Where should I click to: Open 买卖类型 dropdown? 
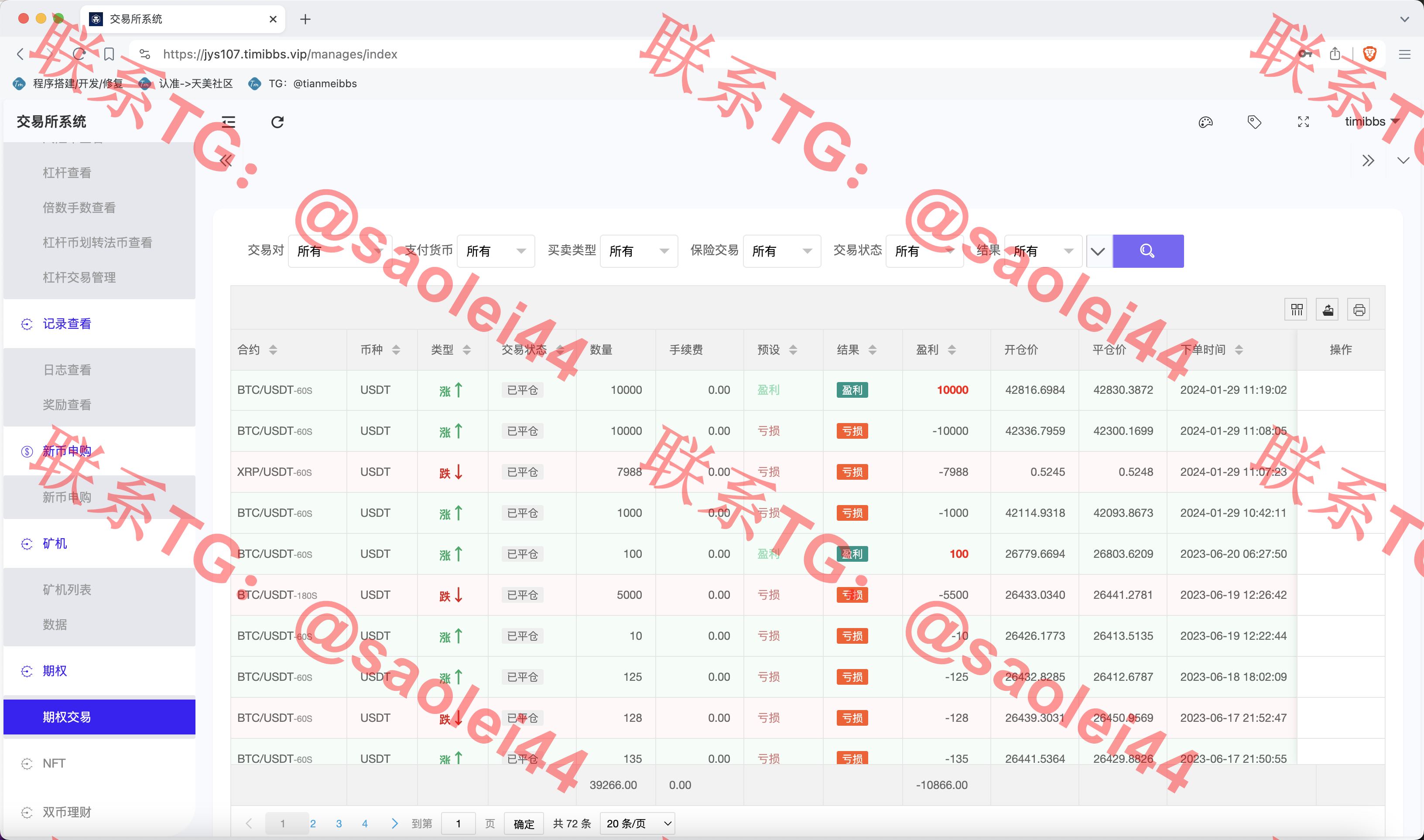pos(639,251)
